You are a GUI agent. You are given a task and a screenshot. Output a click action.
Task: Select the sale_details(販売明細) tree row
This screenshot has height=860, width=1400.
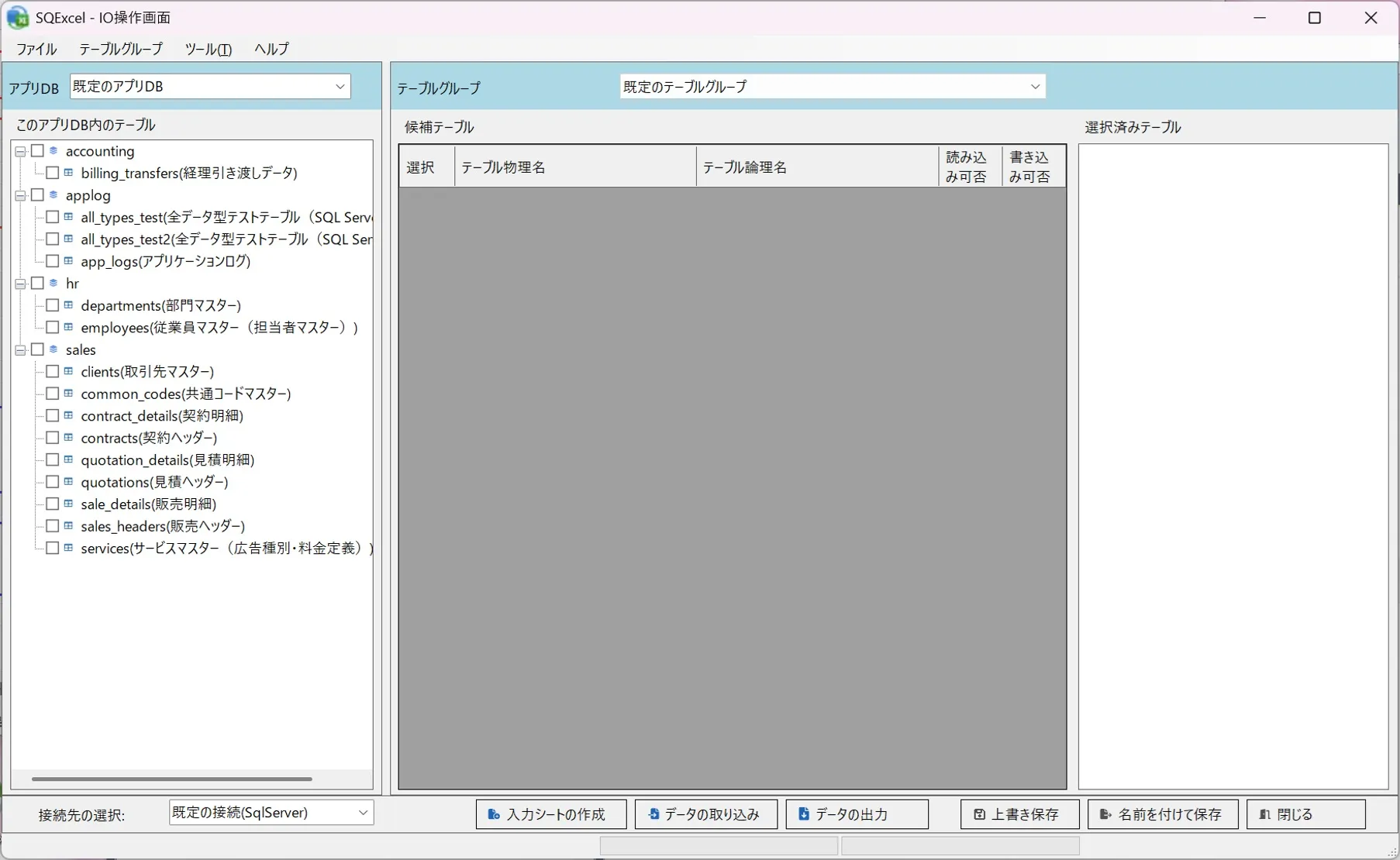coord(149,504)
